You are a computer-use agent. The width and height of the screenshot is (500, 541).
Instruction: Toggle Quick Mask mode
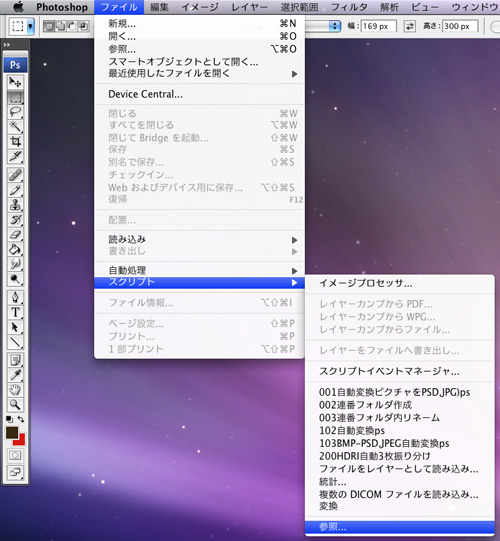tap(15, 455)
